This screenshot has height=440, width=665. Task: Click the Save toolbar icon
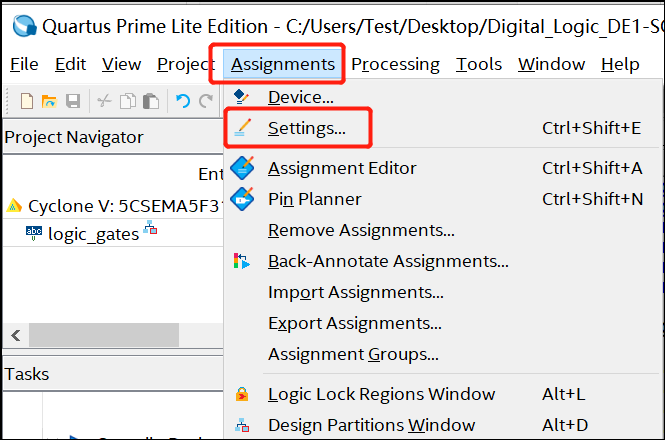pyautogui.click(x=73, y=101)
